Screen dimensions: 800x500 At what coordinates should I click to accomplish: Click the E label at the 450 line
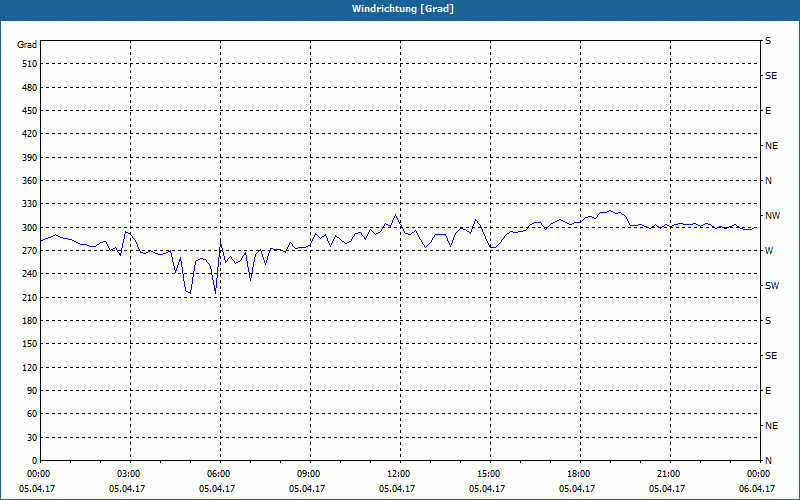pyautogui.click(x=768, y=111)
